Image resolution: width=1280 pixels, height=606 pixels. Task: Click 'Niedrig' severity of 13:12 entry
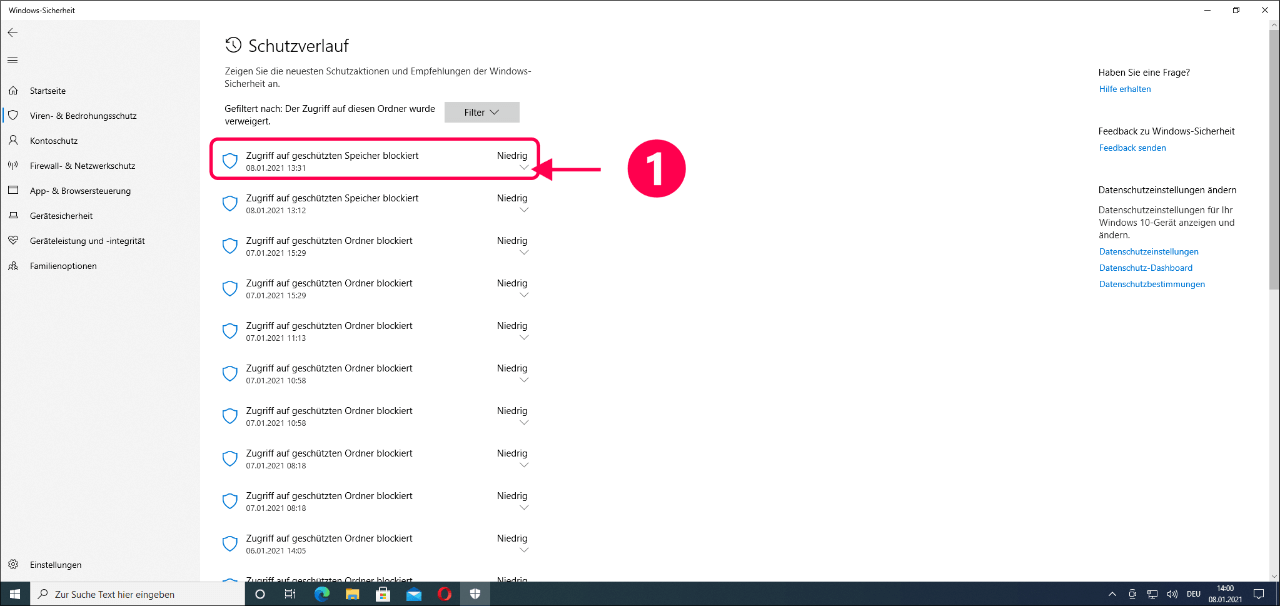pyautogui.click(x=512, y=198)
